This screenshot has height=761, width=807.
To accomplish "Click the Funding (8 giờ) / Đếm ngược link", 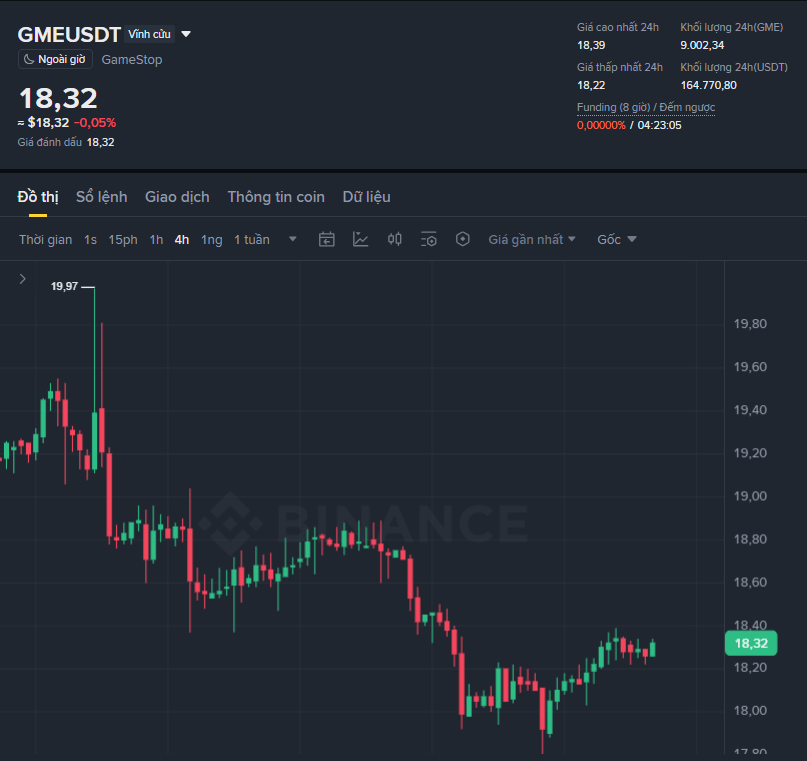I will click(x=646, y=107).
